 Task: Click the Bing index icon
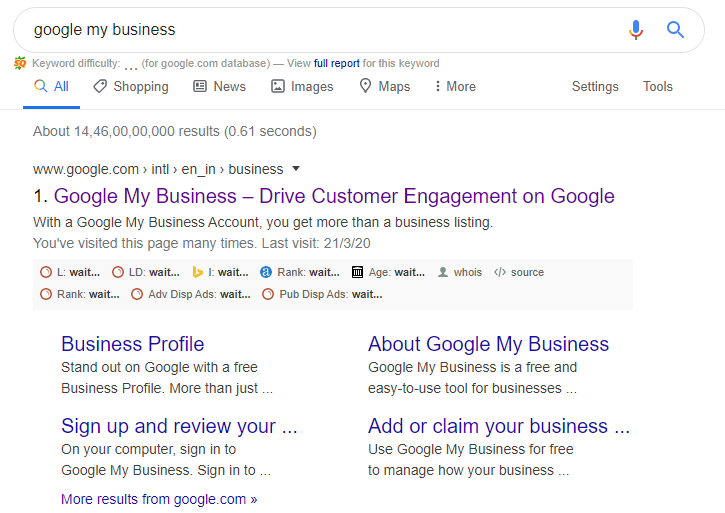pos(198,272)
